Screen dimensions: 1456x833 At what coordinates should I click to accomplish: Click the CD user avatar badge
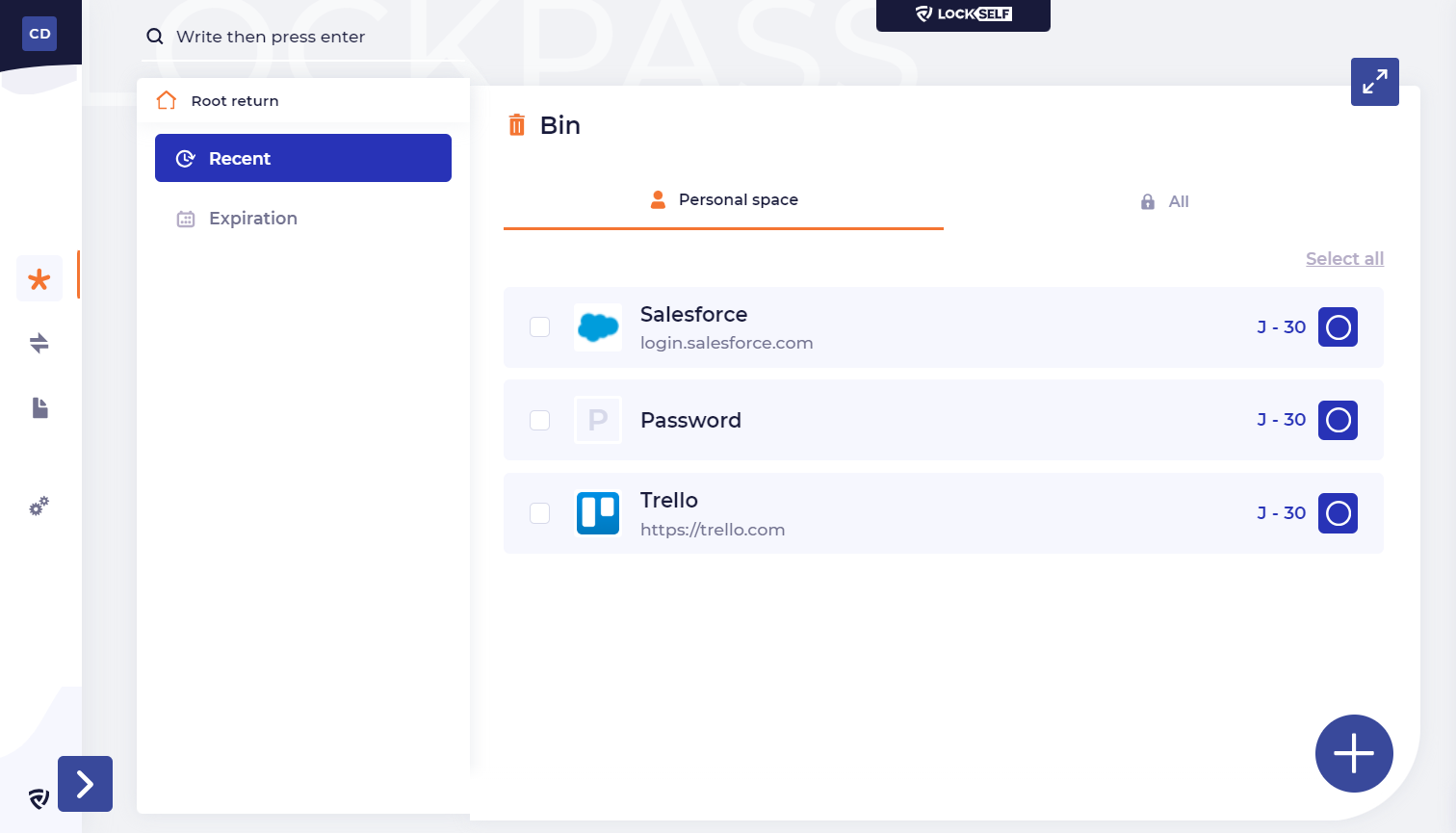click(39, 34)
